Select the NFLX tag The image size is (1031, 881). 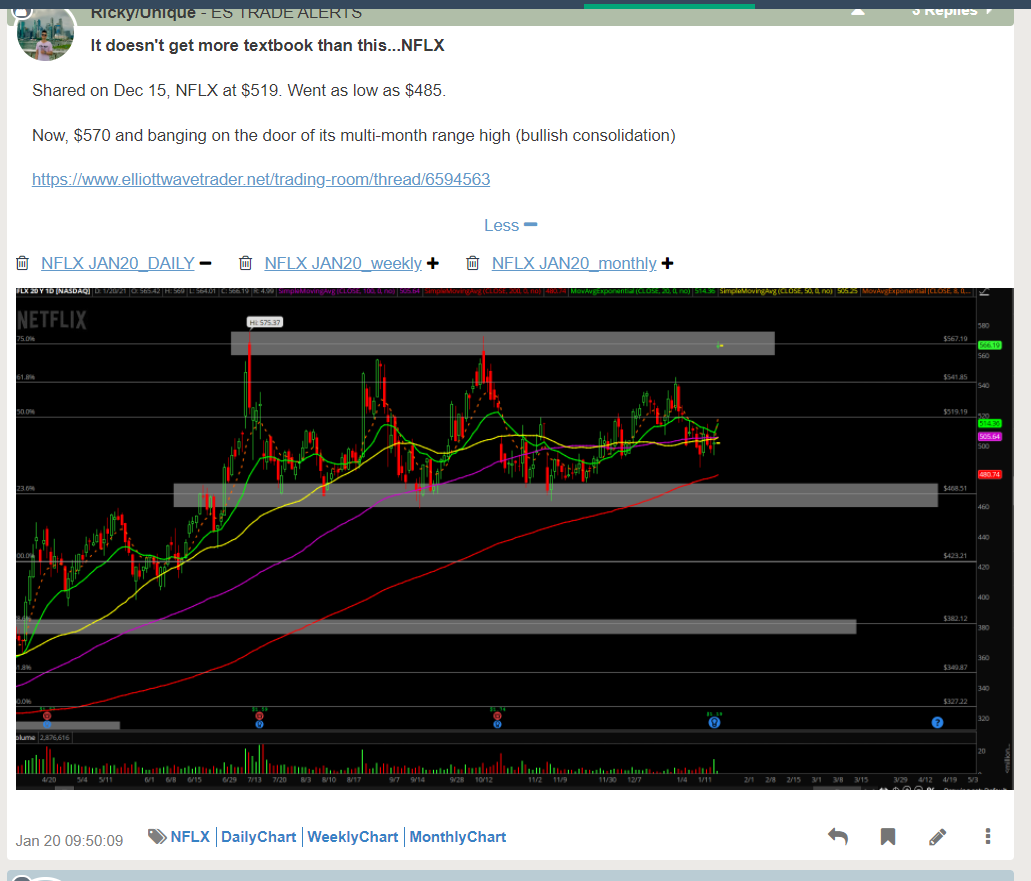pyautogui.click(x=190, y=837)
